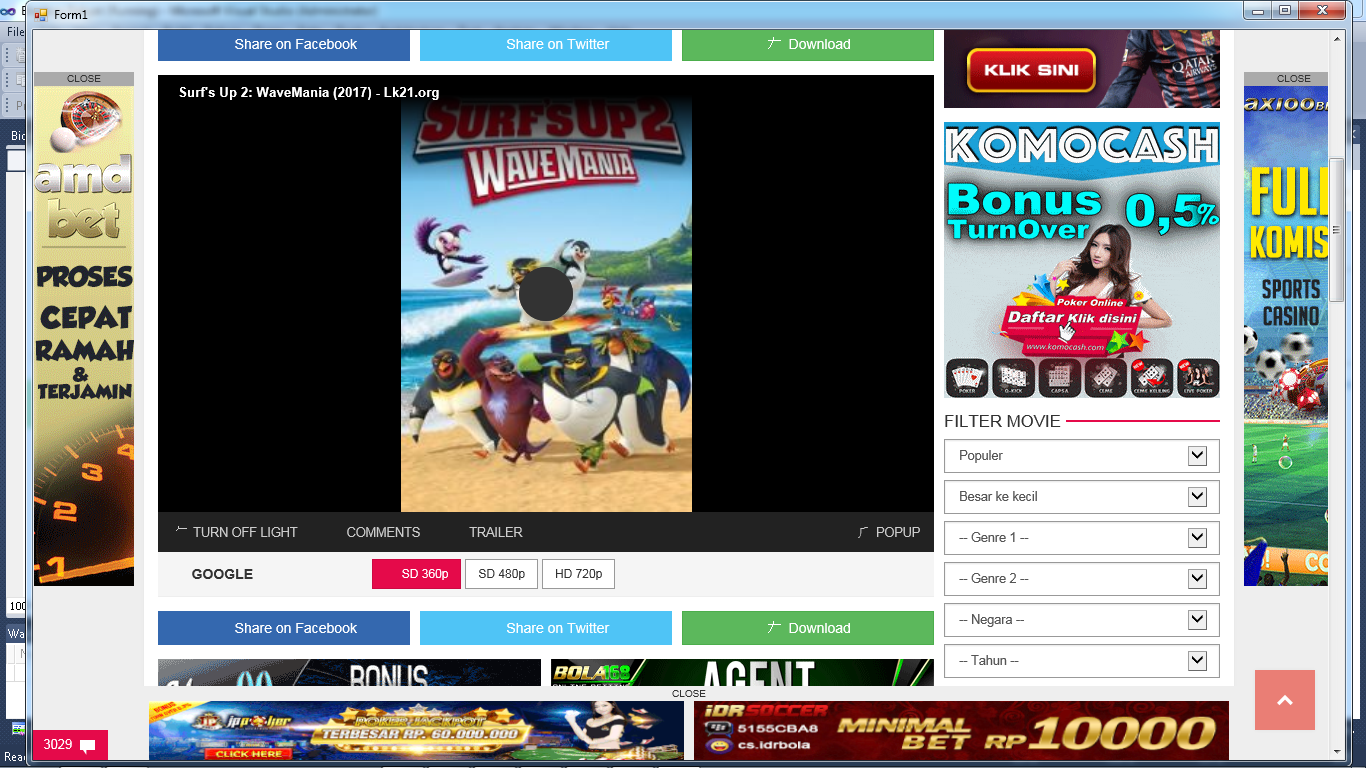
Task: Open the Tahun dropdown
Action: pos(1082,660)
